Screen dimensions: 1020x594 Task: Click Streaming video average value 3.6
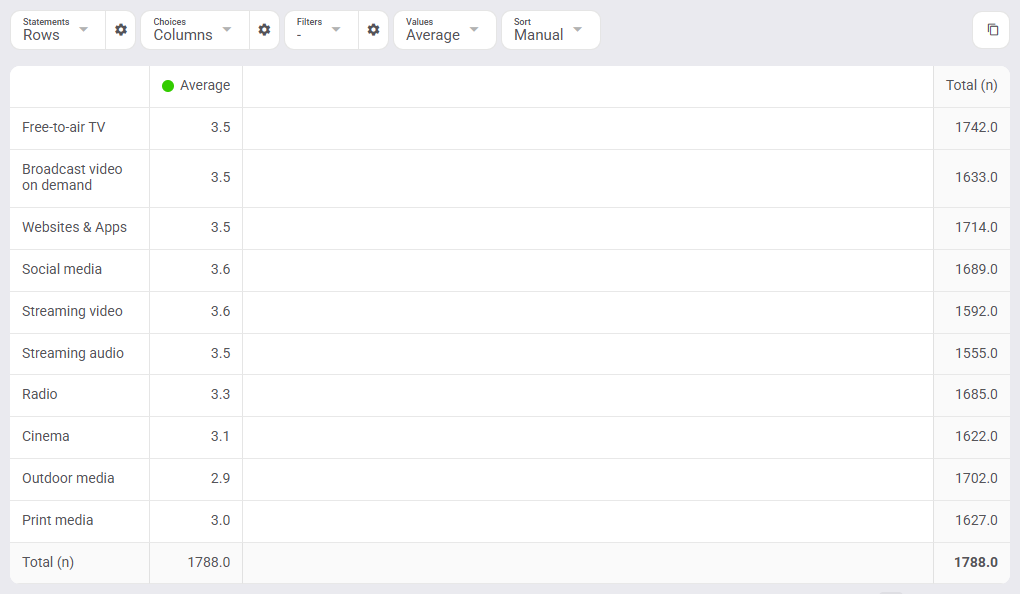221,311
